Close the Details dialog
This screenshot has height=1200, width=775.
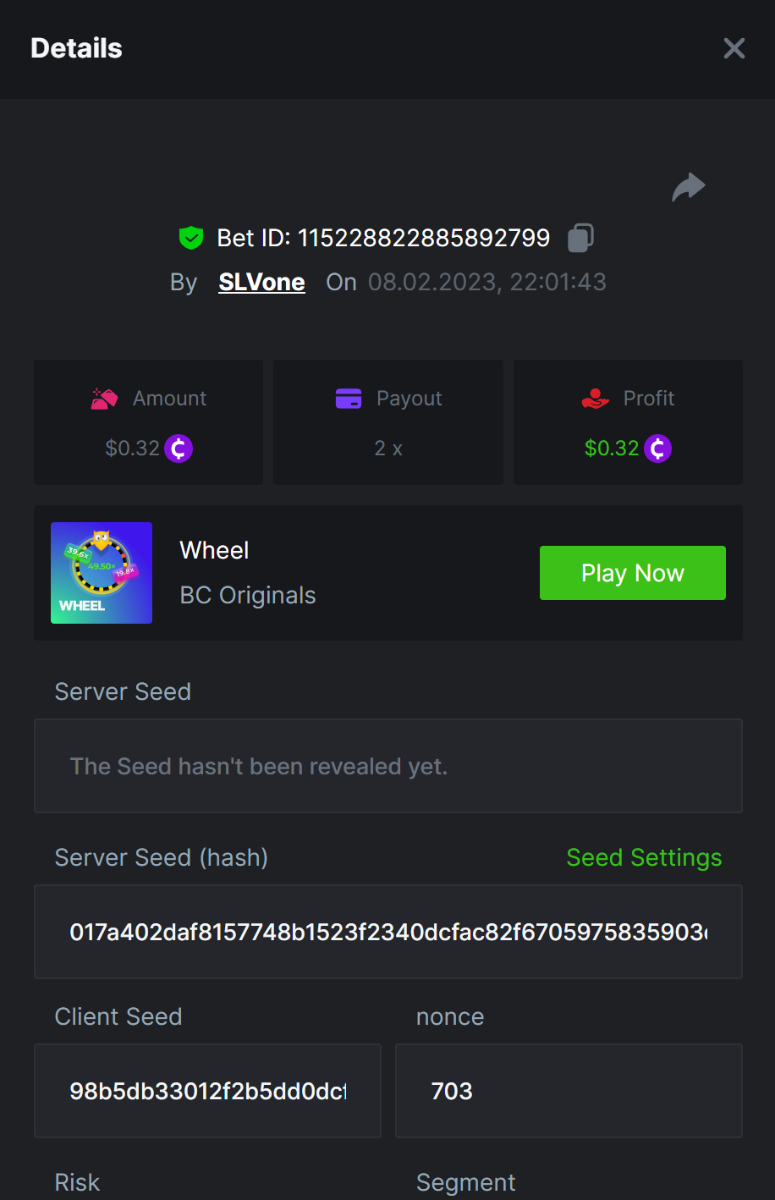[734, 48]
